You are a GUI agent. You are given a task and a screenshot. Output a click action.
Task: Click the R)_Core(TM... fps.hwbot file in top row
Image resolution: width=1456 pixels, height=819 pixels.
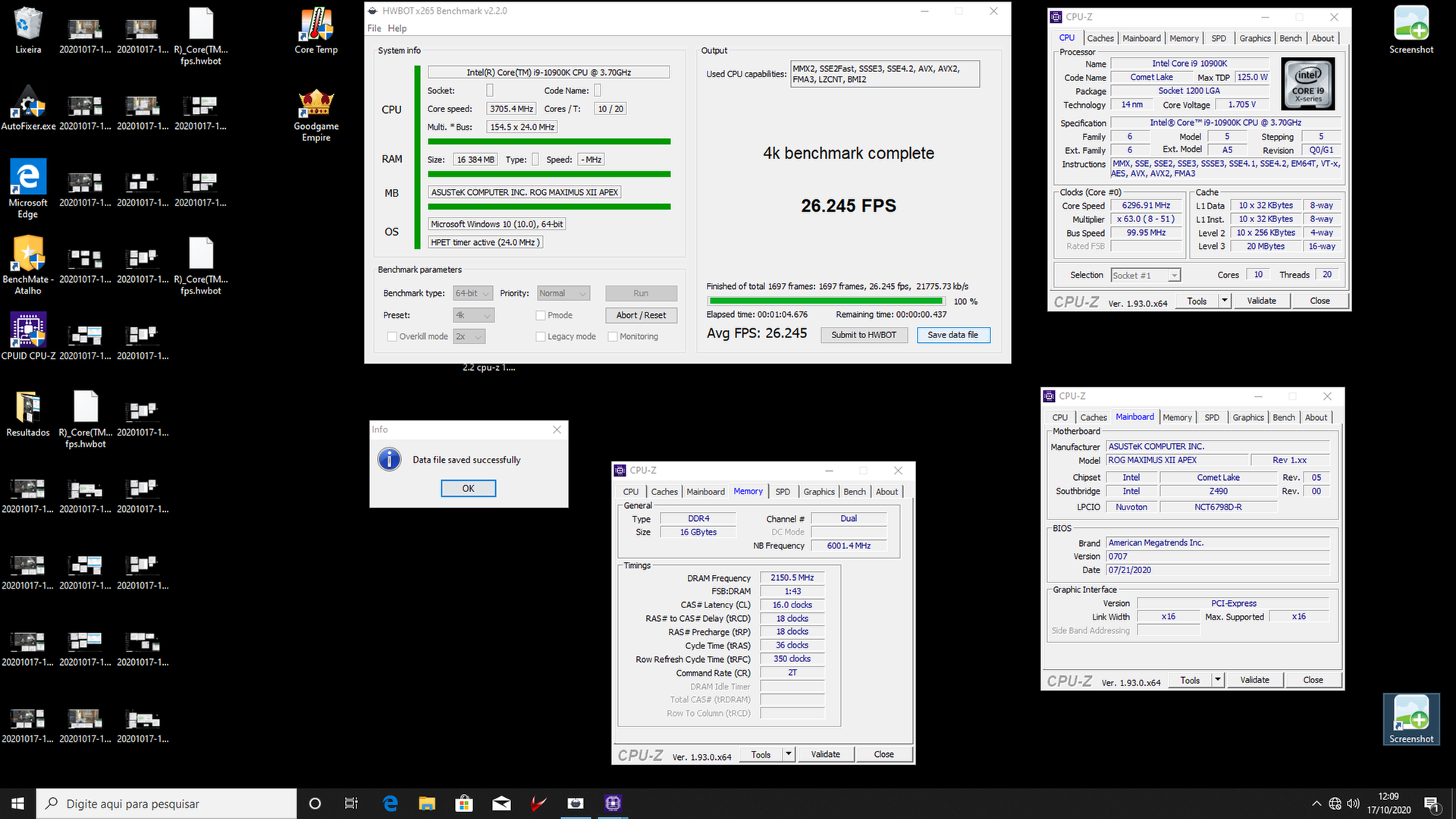point(201,36)
